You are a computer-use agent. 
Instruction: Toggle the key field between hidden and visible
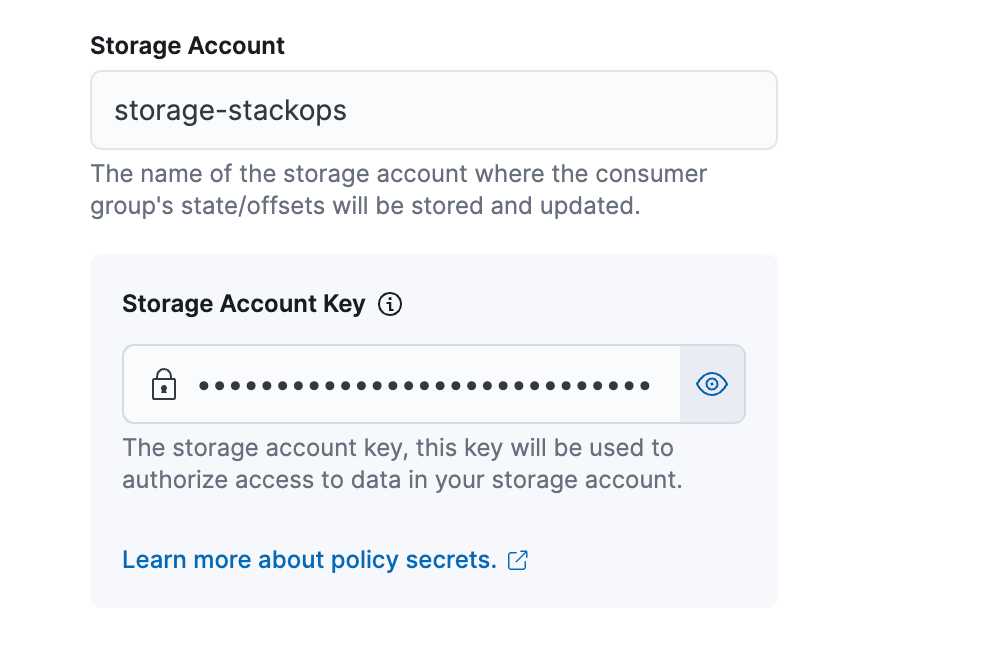coord(711,384)
